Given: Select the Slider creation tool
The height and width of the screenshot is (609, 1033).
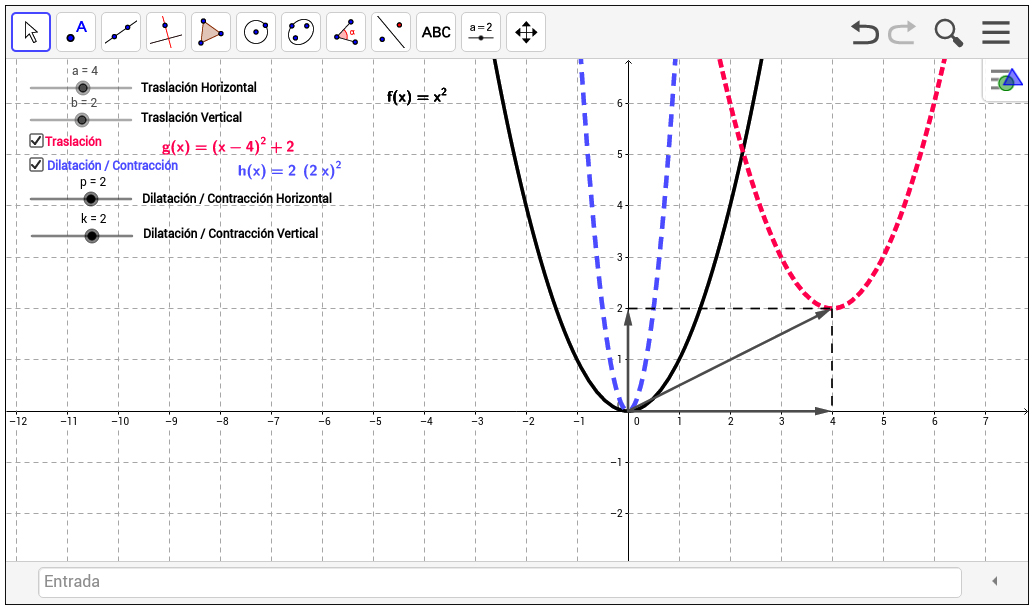Looking at the screenshot, I should pyautogui.click(x=481, y=32).
